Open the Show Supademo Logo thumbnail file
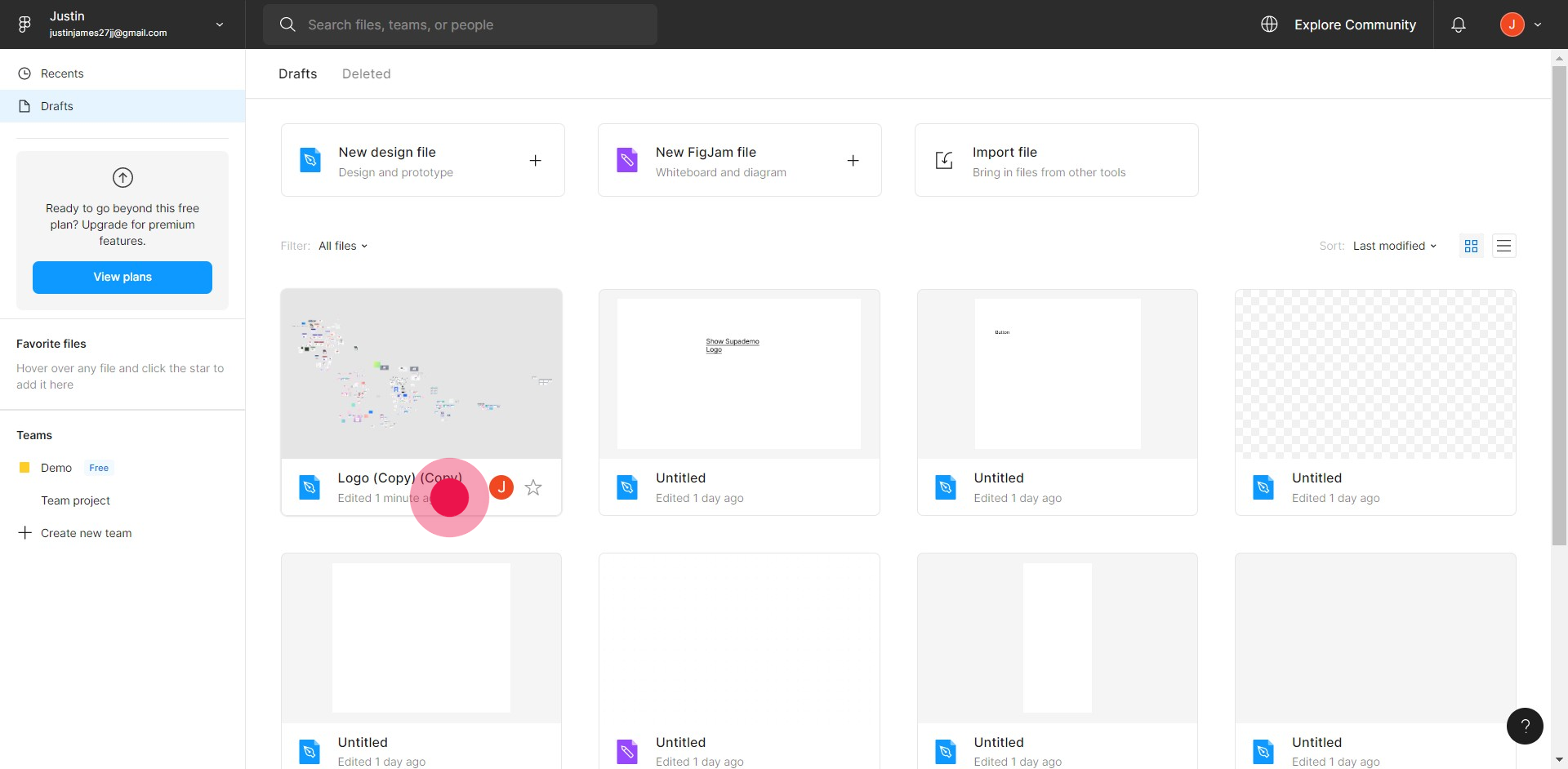 [x=739, y=374]
